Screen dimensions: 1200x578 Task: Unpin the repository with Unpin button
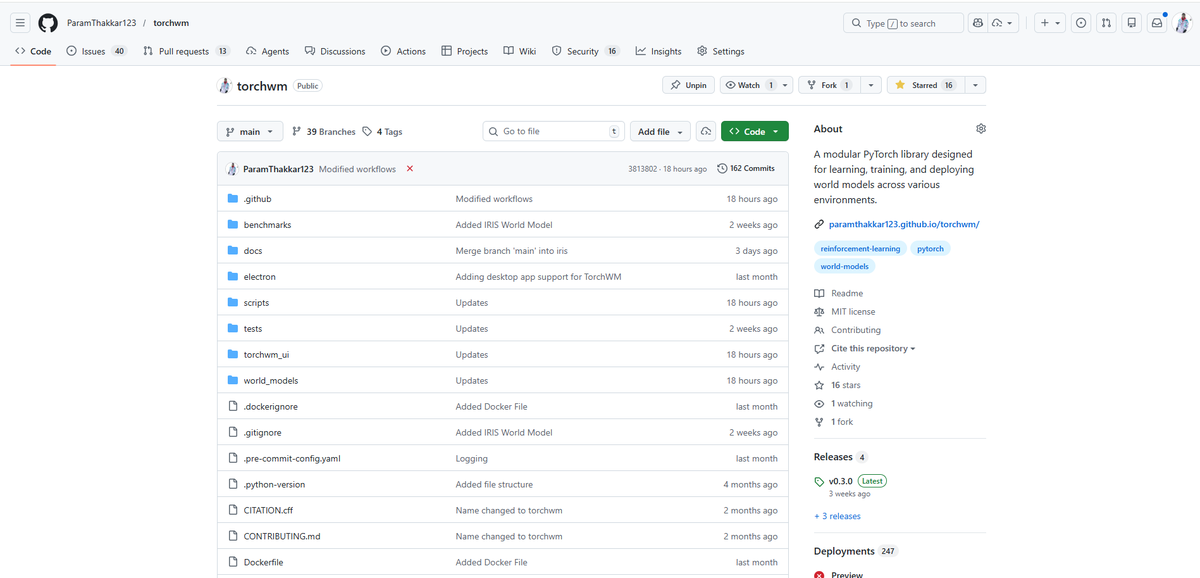tap(689, 85)
